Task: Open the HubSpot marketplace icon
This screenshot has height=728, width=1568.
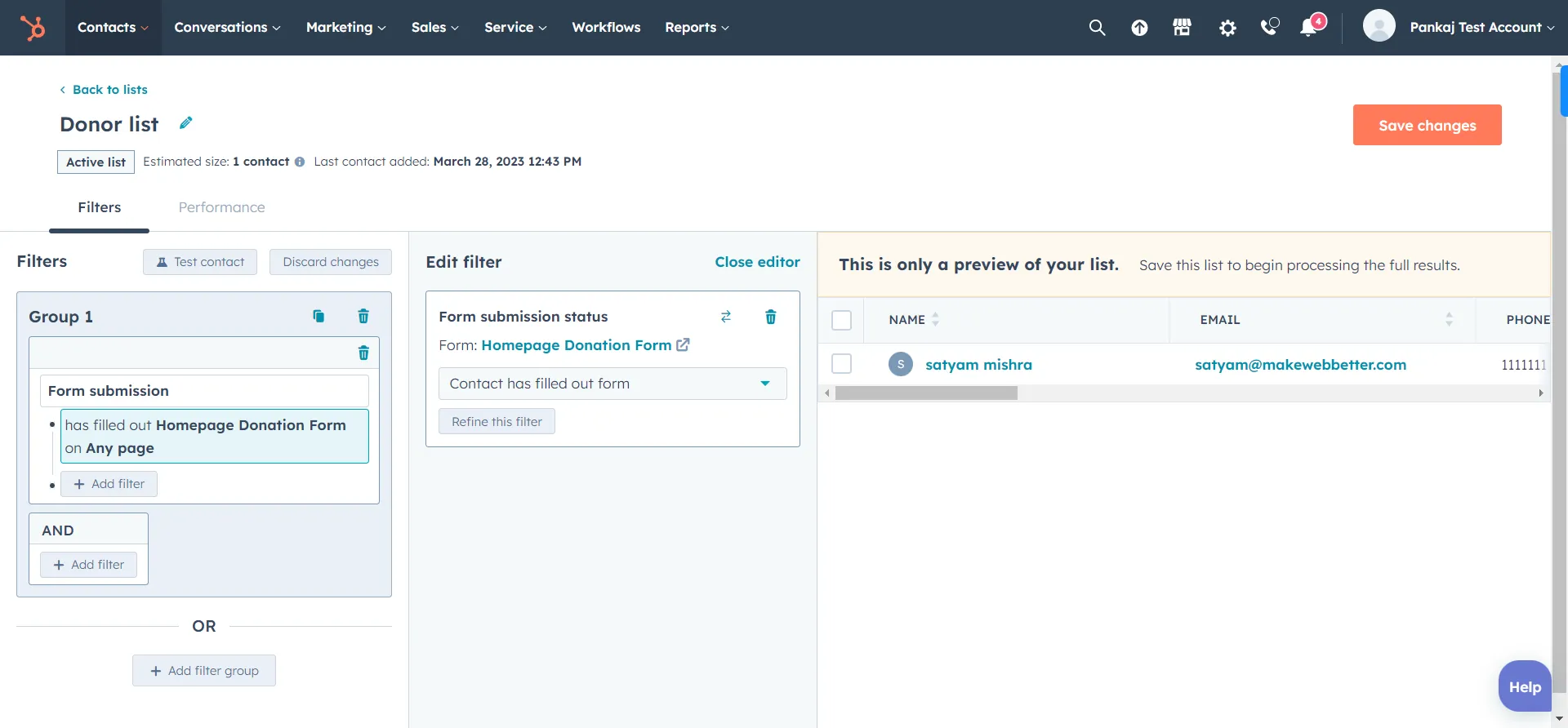Action: point(1182,28)
